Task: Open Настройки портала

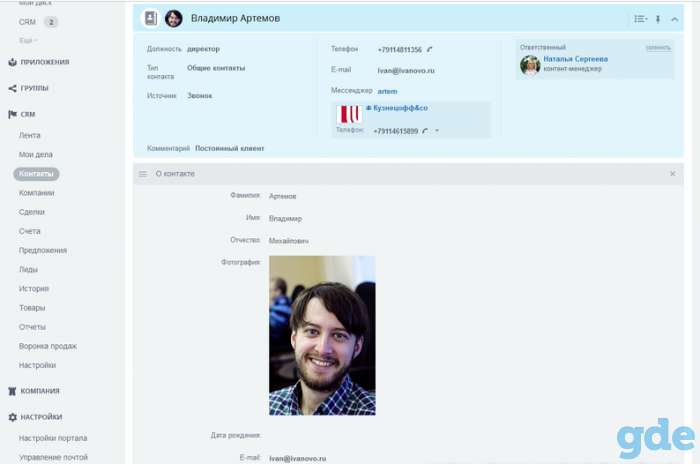Action: (53, 438)
